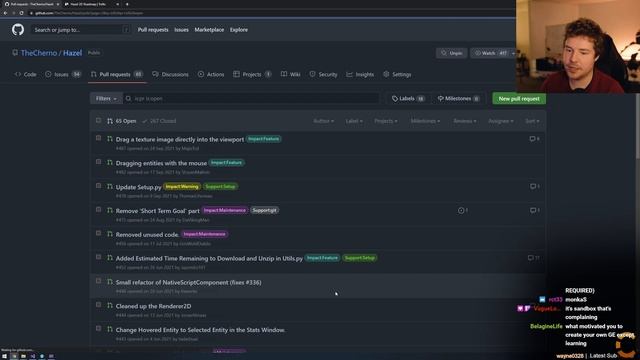Viewport: 640px width, 360px height.
Task: Reload the page with browser refresh icon
Action: pyautogui.click(x=21, y=13)
